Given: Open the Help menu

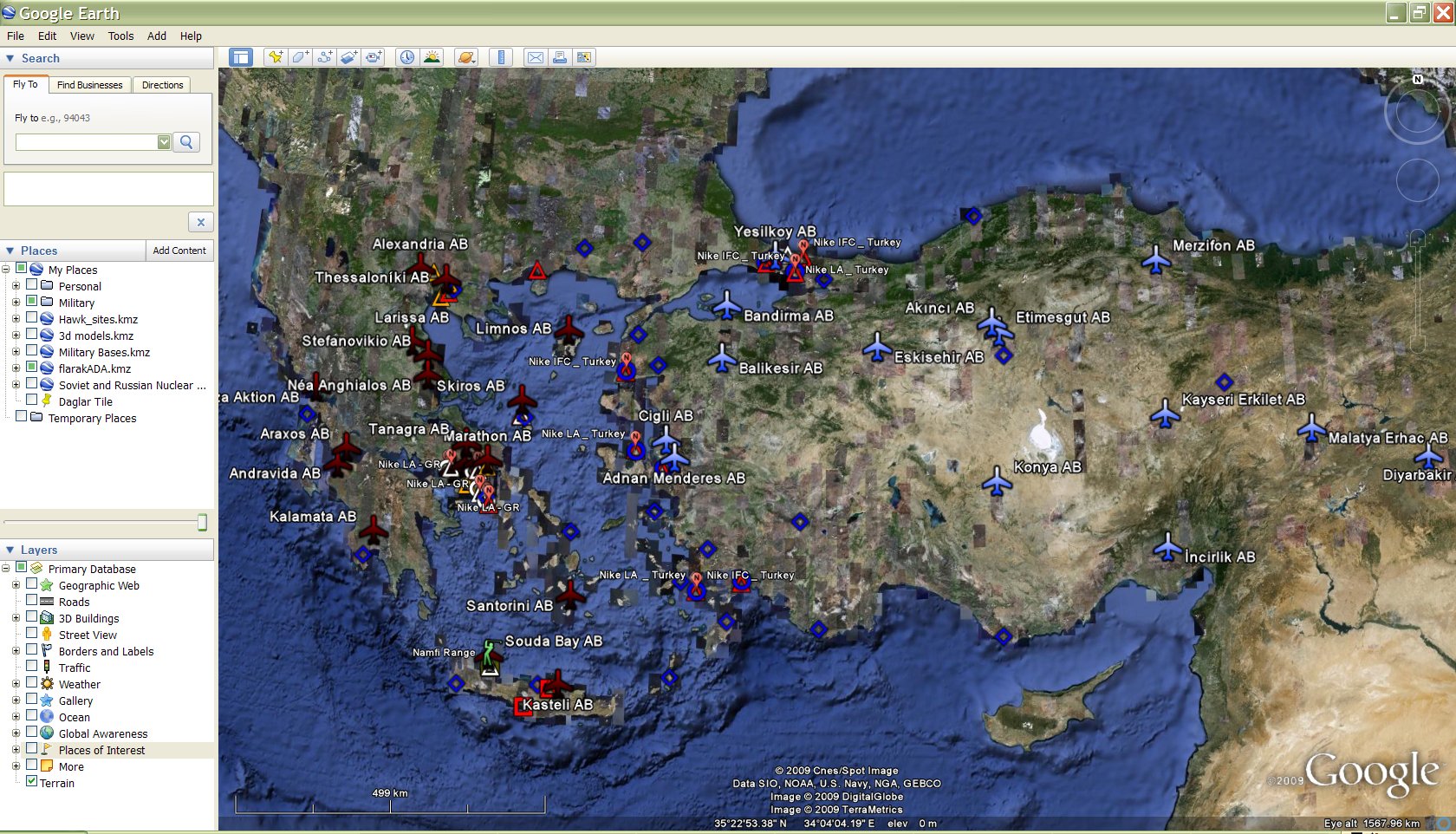Looking at the screenshot, I should point(191,36).
